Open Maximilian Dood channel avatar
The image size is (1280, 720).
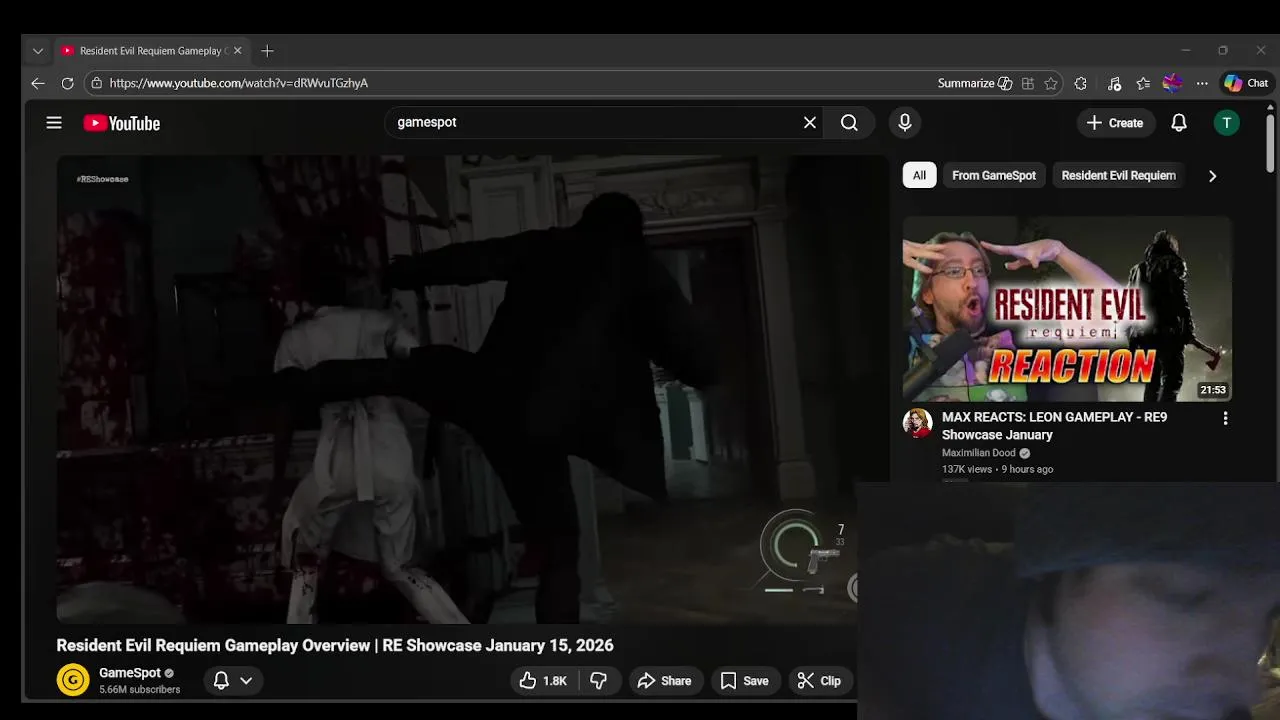point(917,423)
